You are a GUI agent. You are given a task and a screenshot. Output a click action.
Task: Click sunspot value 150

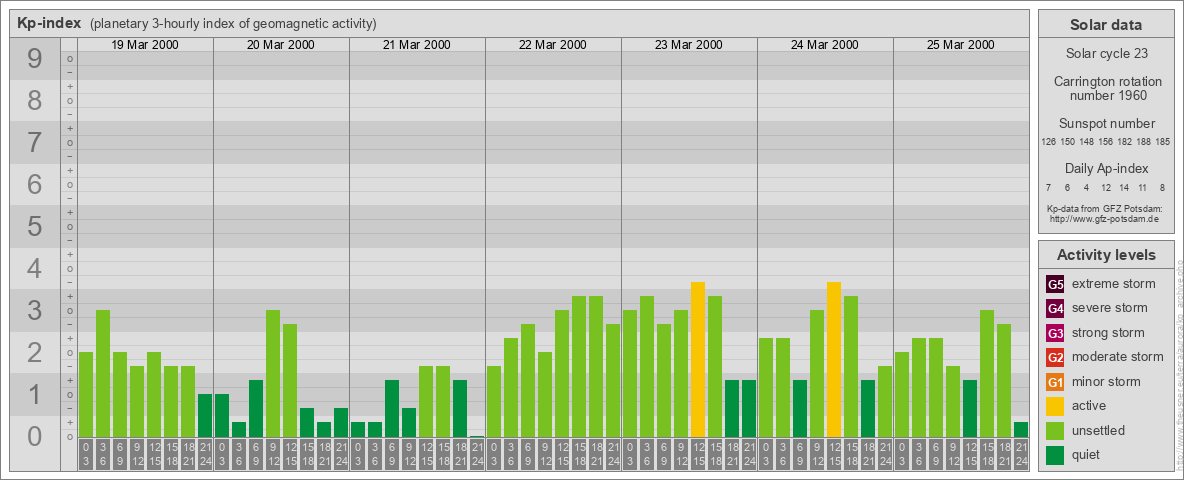pyautogui.click(x=1068, y=142)
